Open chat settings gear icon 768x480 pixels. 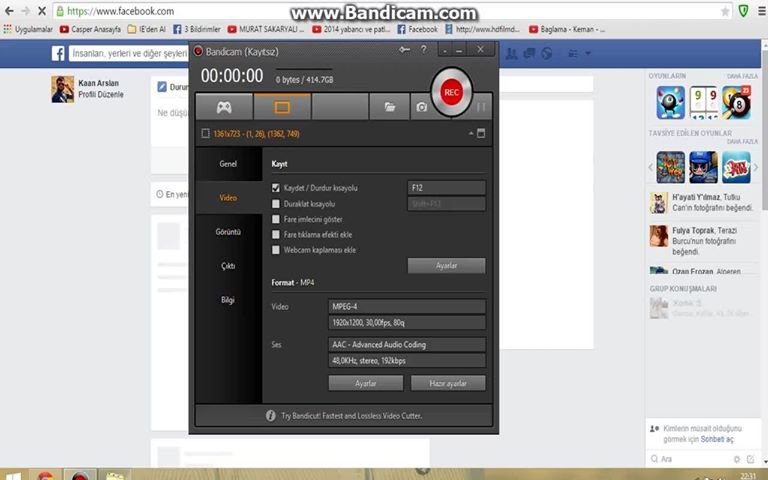click(x=737, y=459)
